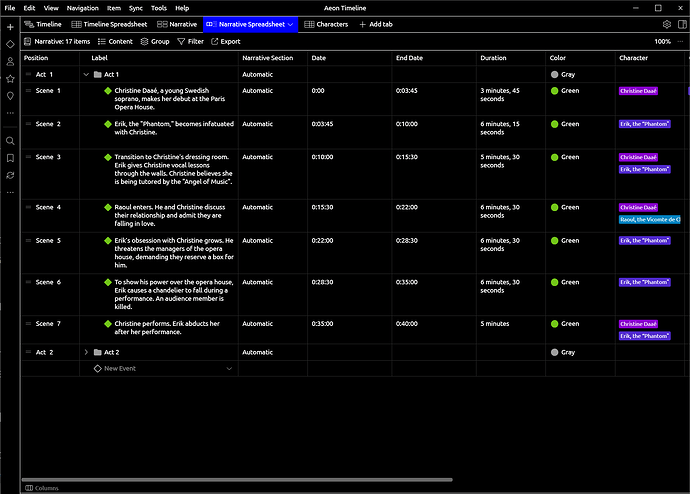The image size is (690, 494).
Task: Click the Gray color swatch for Act 1
Action: pos(555,74)
